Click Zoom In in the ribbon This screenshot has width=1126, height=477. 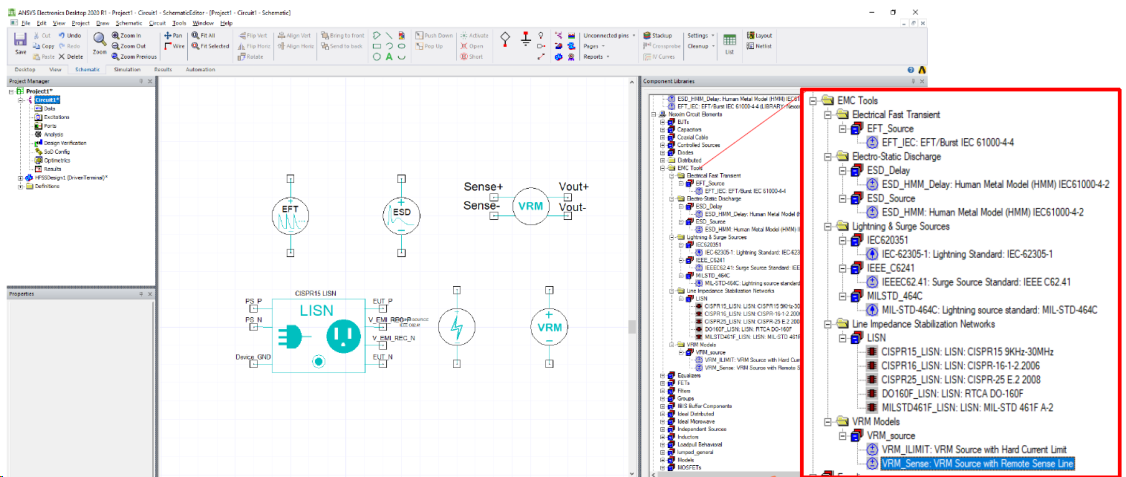[x=128, y=35]
